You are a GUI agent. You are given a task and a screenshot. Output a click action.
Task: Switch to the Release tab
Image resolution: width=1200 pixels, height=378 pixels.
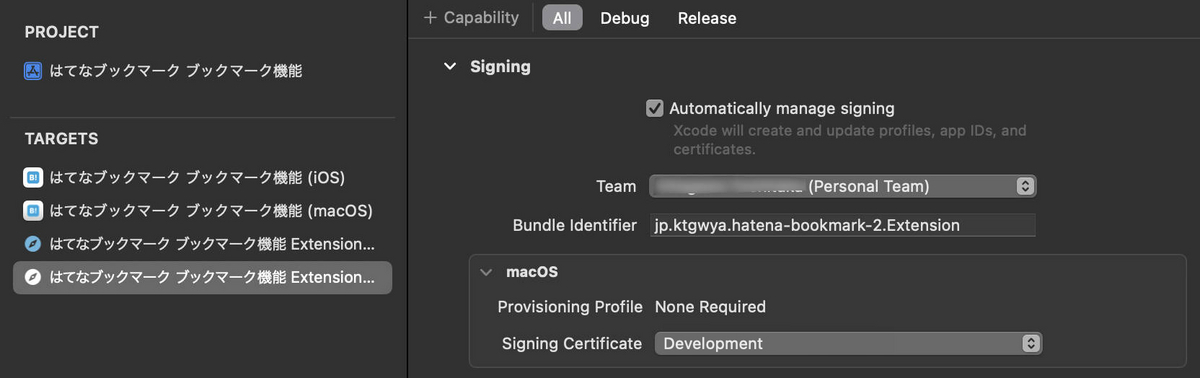[707, 18]
